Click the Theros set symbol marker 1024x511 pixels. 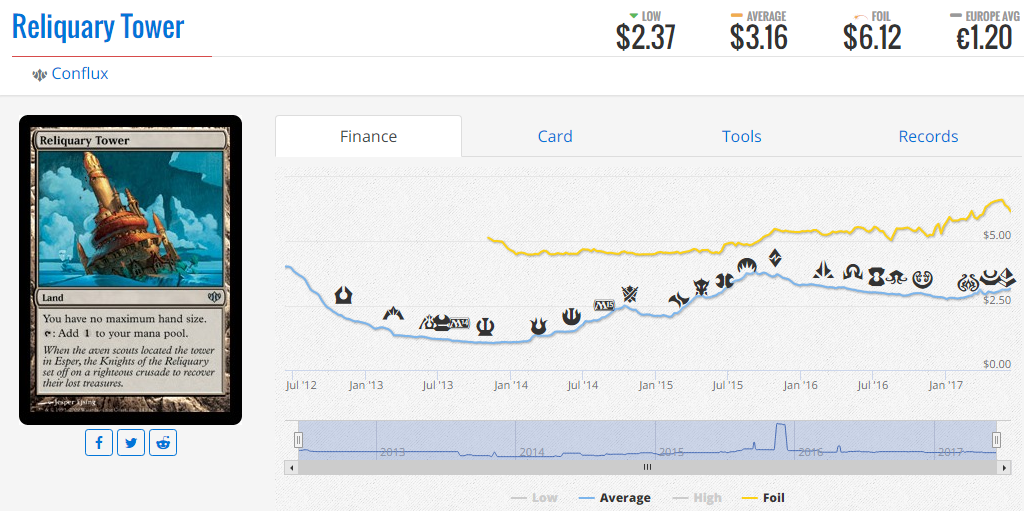tap(485, 326)
